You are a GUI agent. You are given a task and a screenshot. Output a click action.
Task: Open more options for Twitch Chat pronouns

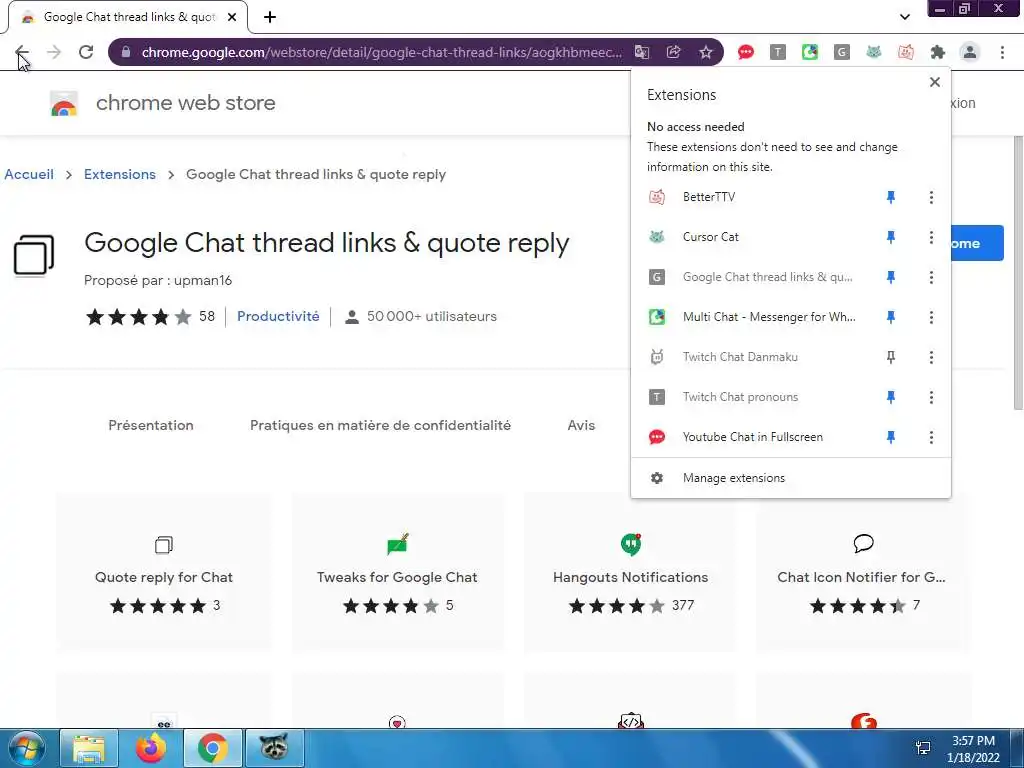coord(931,397)
